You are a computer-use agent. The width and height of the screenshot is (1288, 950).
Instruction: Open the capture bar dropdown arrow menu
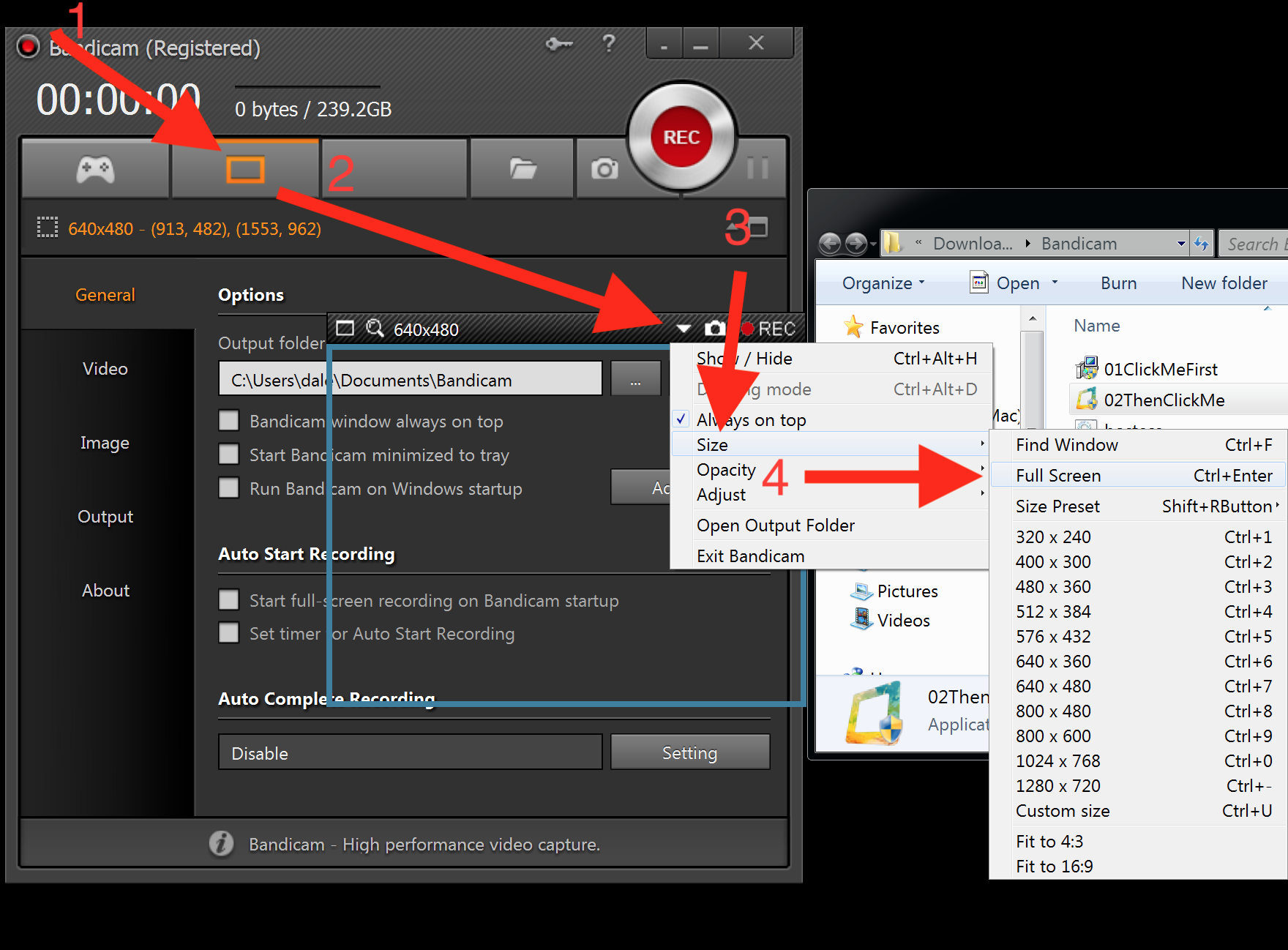[x=684, y=329]
